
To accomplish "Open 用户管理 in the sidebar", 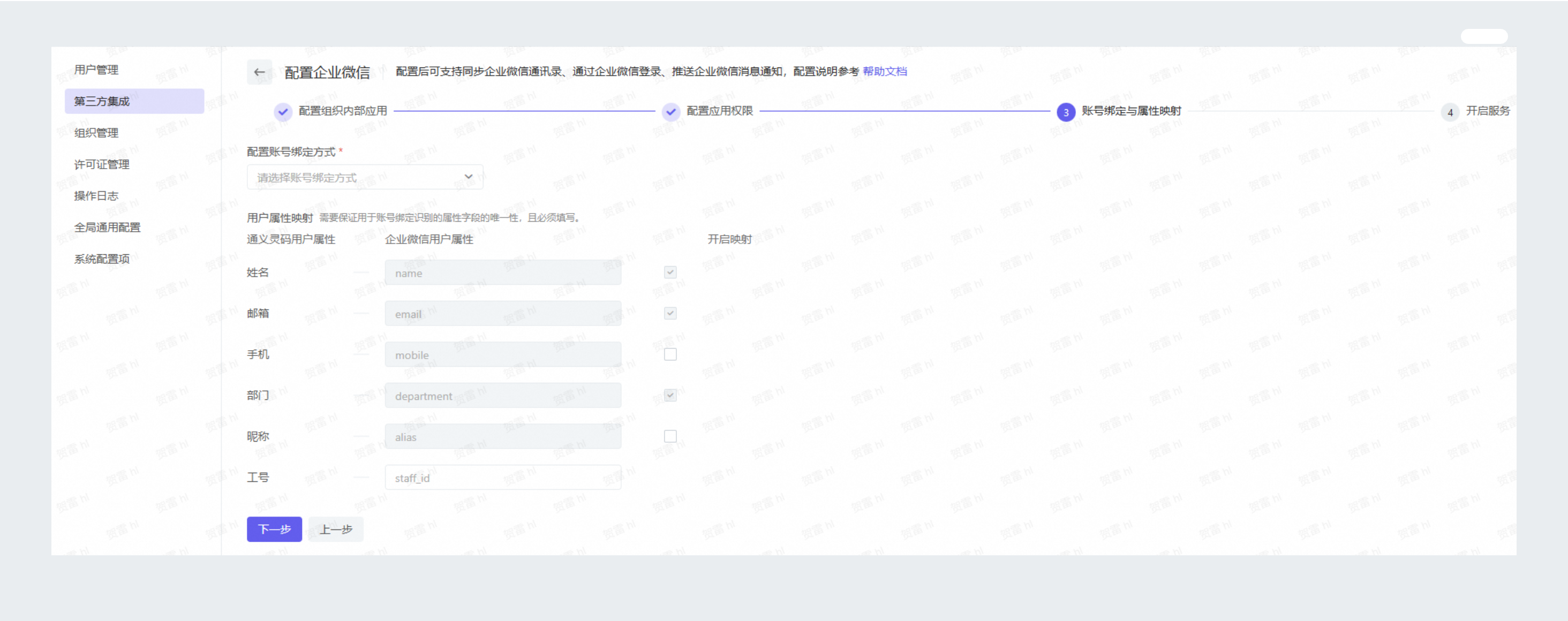I will 96,70.
